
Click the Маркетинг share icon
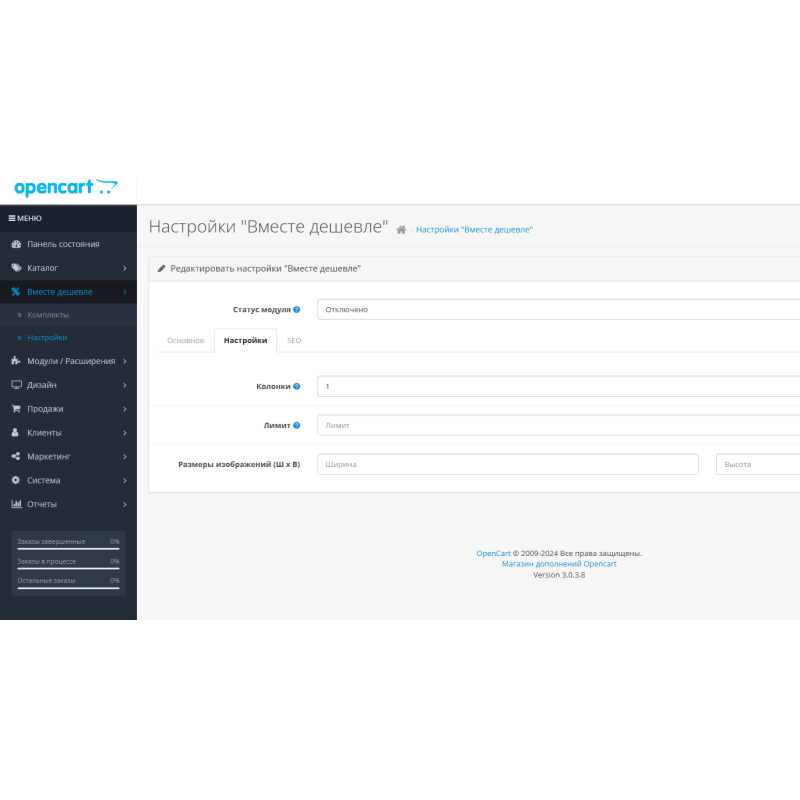pos(15,456)
